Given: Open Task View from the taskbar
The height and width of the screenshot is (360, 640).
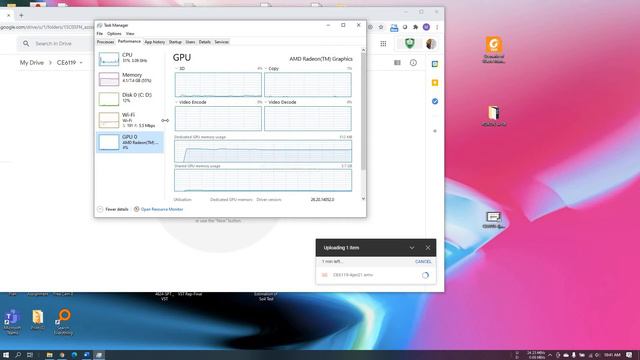Looking at the screenshot, I should 30,355.
